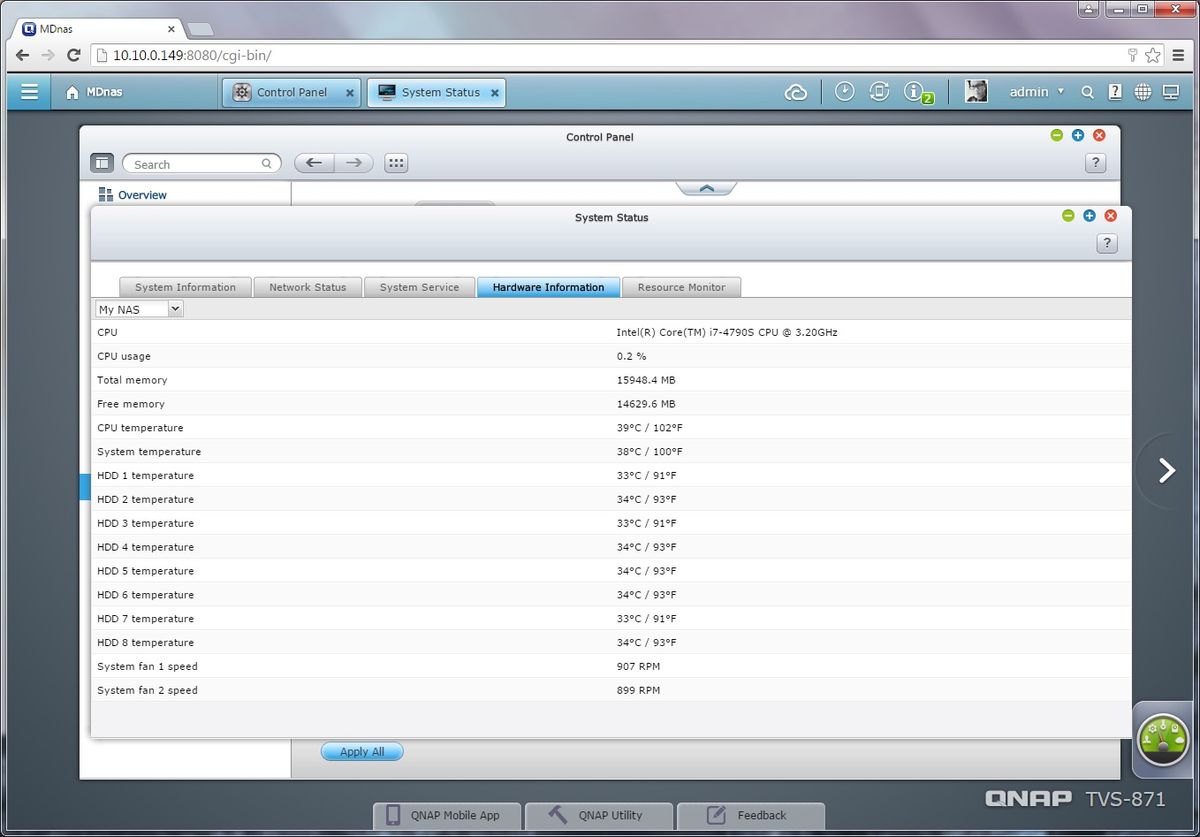Open QNAP Utility link
The height and width of the screenshot is (837, 1200).
pos(598,815)
